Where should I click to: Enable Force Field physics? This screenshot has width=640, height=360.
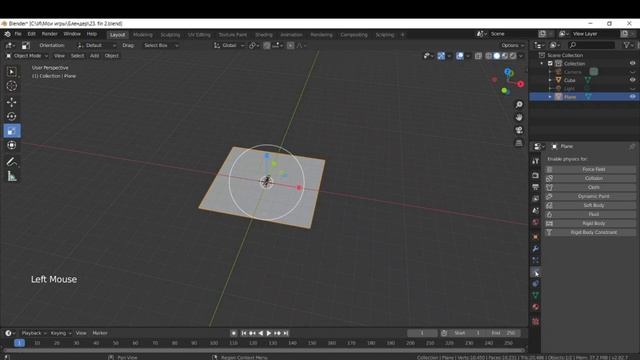pos(590,169)
